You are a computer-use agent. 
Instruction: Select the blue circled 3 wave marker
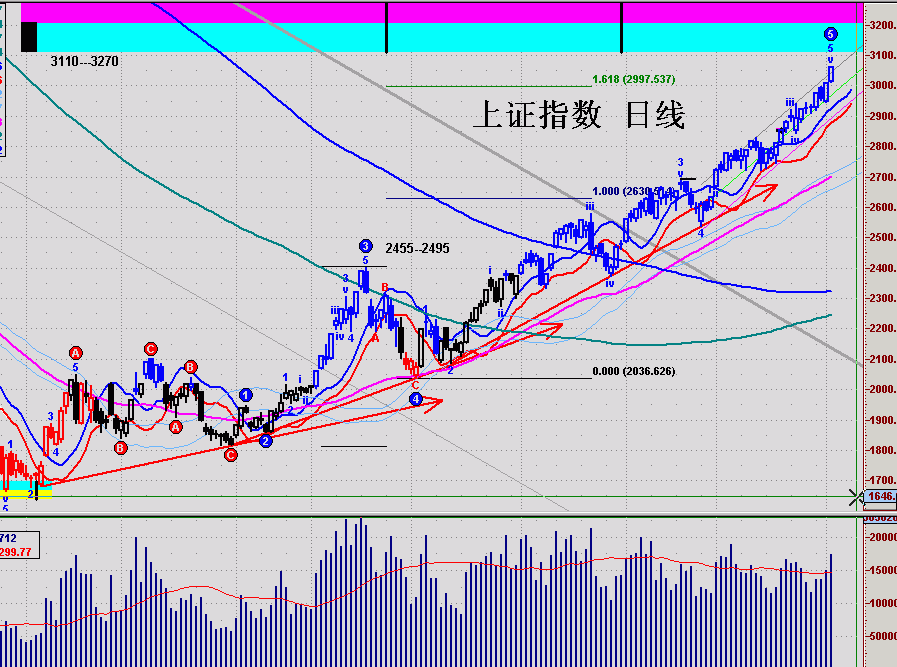coord(366,247)
